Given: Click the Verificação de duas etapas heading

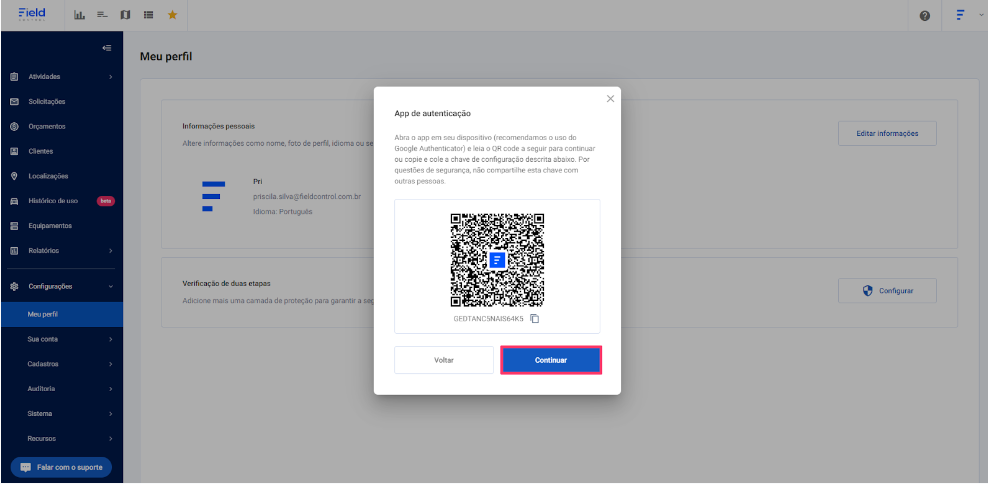Looking at the screenshot, I should [x=227, y=284].
